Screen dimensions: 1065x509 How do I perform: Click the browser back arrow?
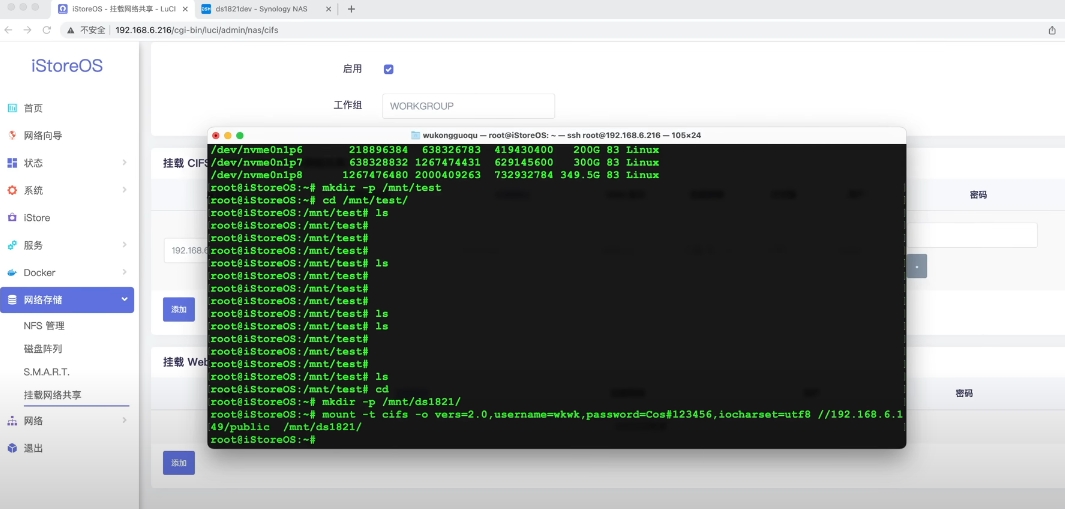tap(9, 30)
